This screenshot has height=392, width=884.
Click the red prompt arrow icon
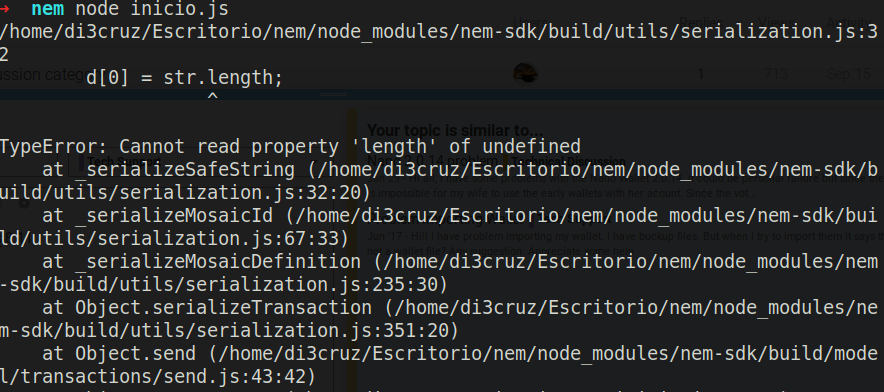point(5,9)
